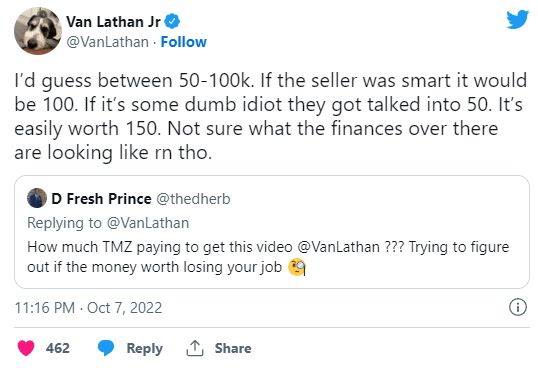Click the share upload arrow icon
This screenshot has height=368, width=538.
195,348
